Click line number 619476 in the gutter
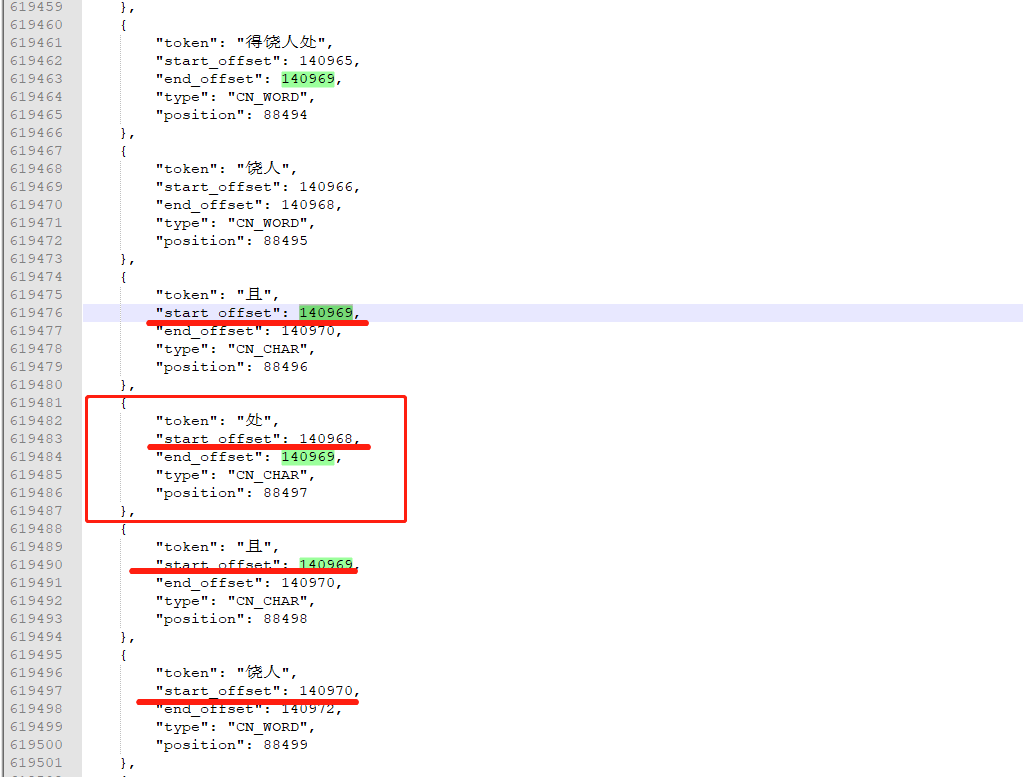The image size is (1023, 777). pyautogui.click(x=36, y=313)
